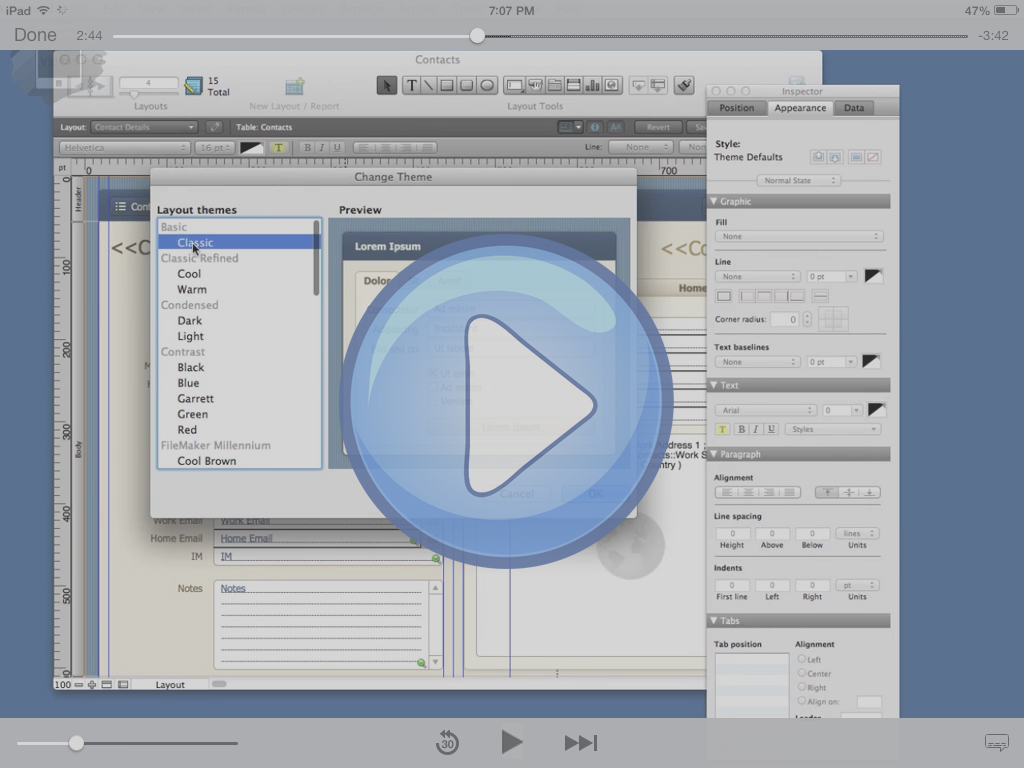The height and width of the screenshot is (768, 1024).
Task: Click the volume slider knob
Action: click(76, 743)
